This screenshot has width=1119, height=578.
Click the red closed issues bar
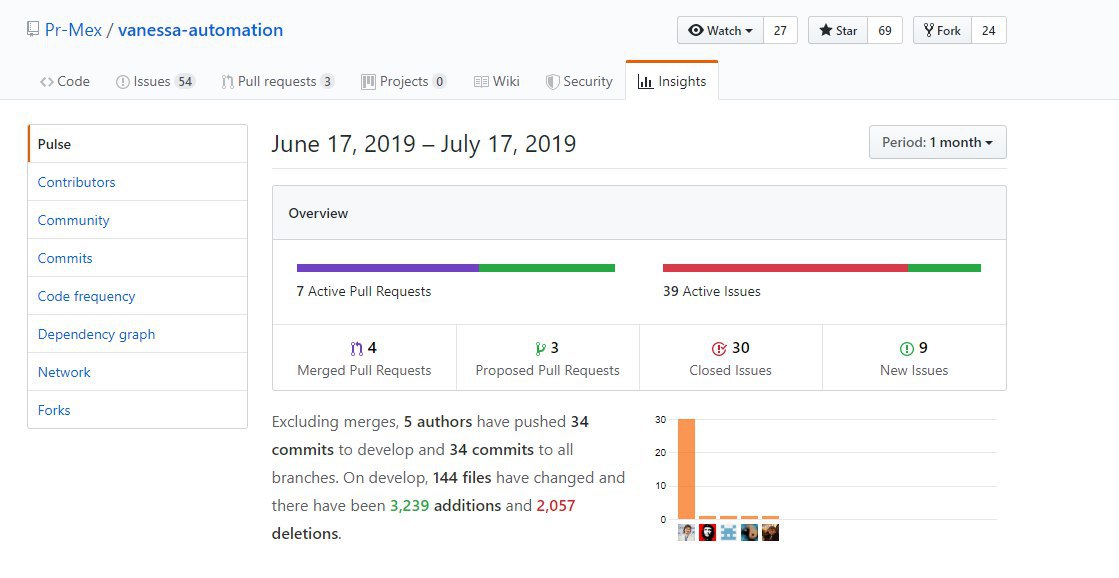(785, 268)
